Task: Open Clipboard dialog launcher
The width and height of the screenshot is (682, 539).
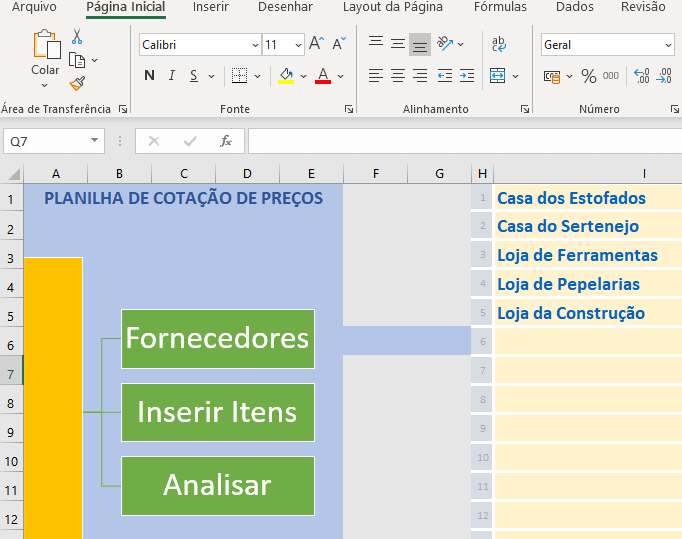Action: [x=123, y=109]
